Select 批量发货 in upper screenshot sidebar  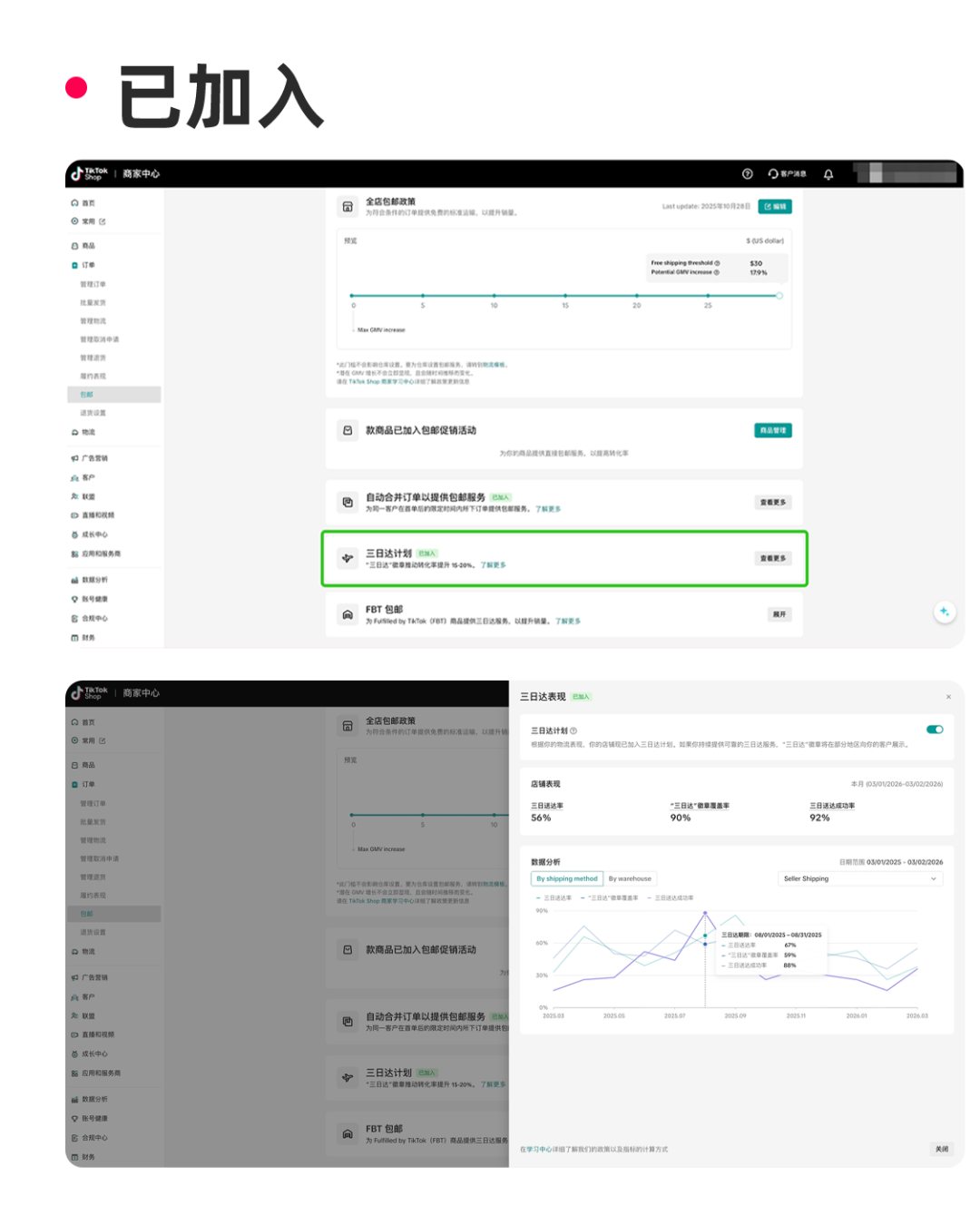tap(93, 302)
